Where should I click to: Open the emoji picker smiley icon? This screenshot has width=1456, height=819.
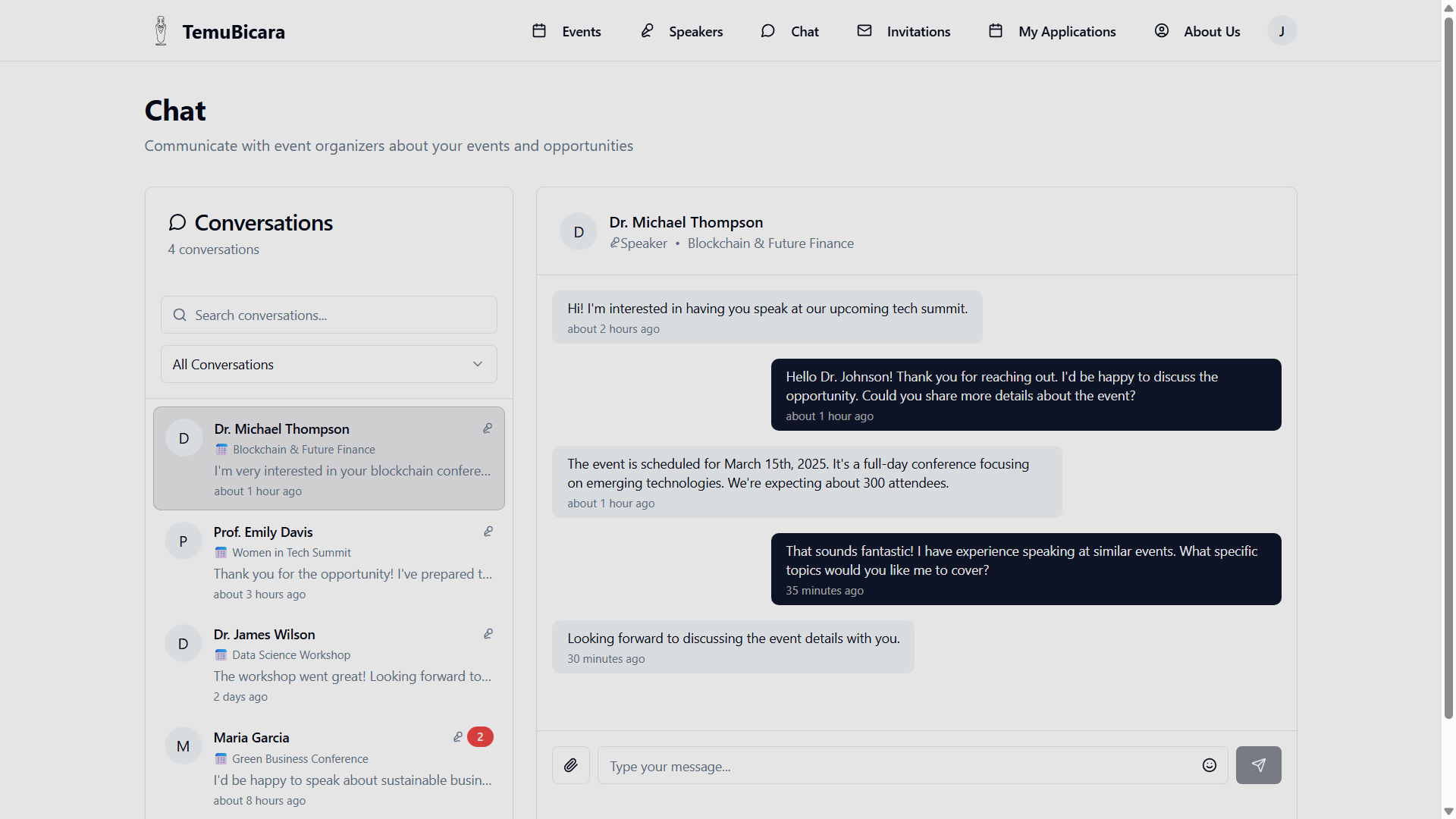pyautogui.click(x=1210, y=765)
